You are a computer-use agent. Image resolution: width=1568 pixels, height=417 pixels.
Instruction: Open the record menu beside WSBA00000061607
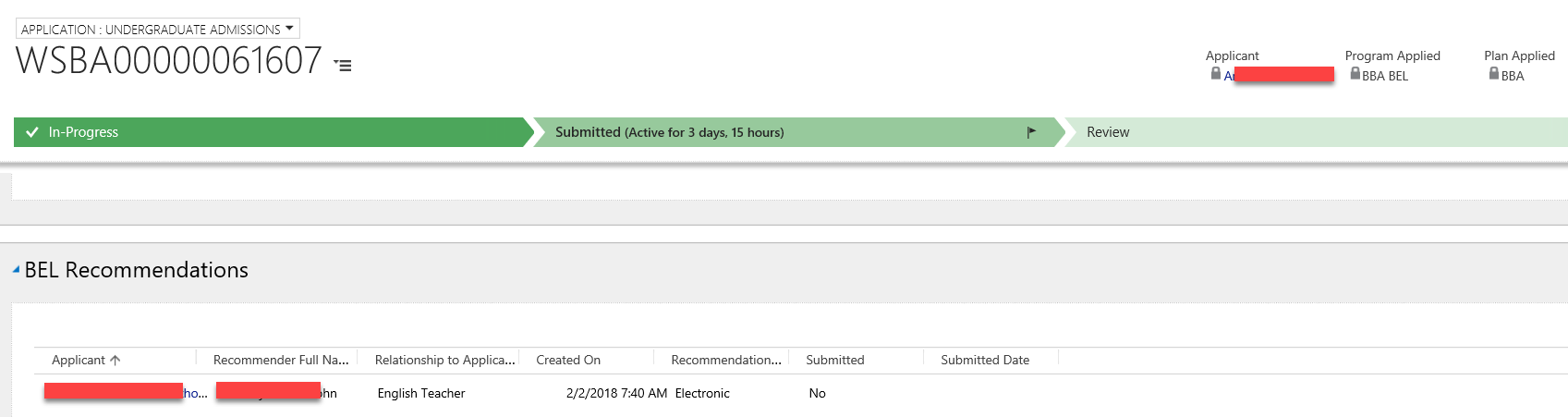pos(344,66)
